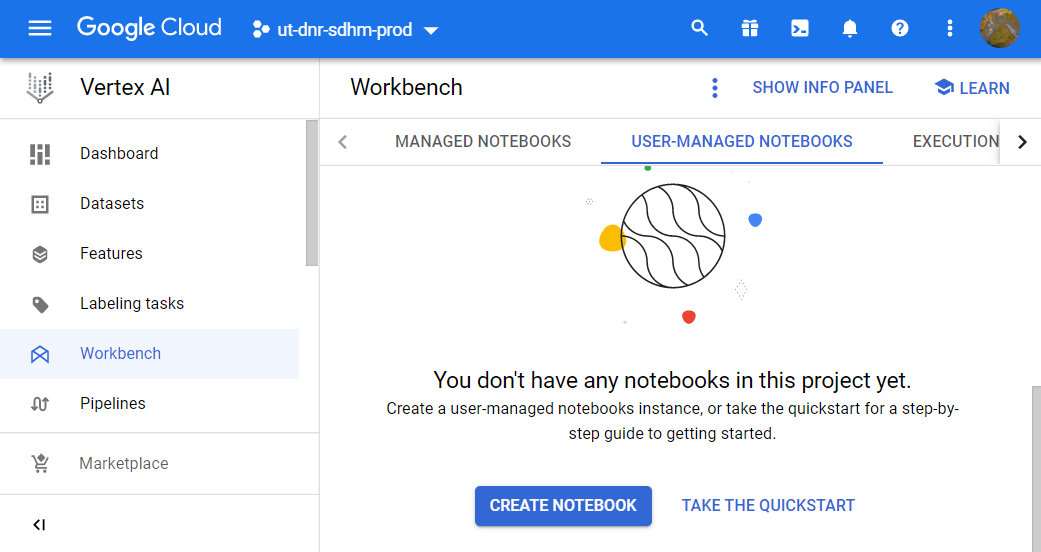Click Show Info Panel button
1041x552 pixels.
tap(822, 88)
